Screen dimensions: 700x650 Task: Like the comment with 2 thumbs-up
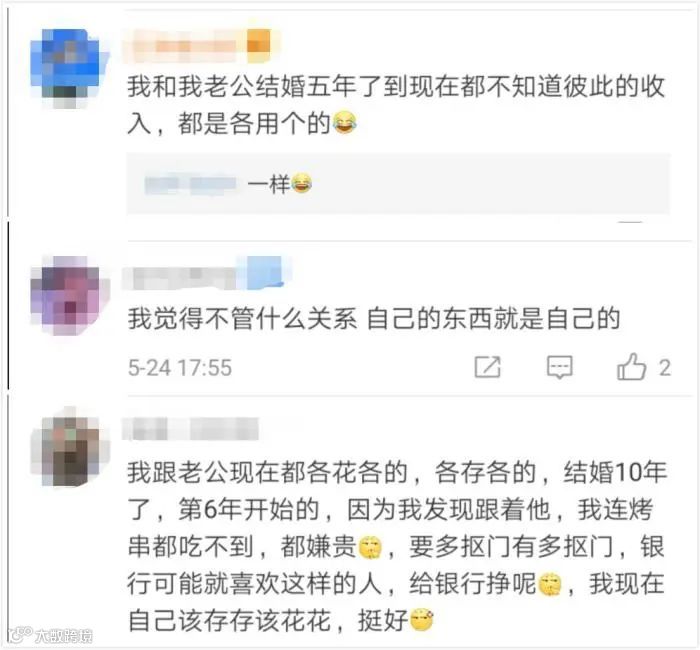(x=631, y=367)
